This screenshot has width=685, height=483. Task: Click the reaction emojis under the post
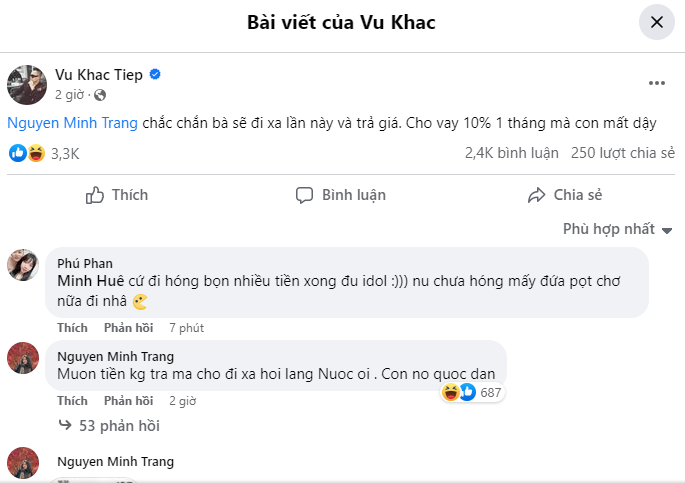(x=27, y=154)
